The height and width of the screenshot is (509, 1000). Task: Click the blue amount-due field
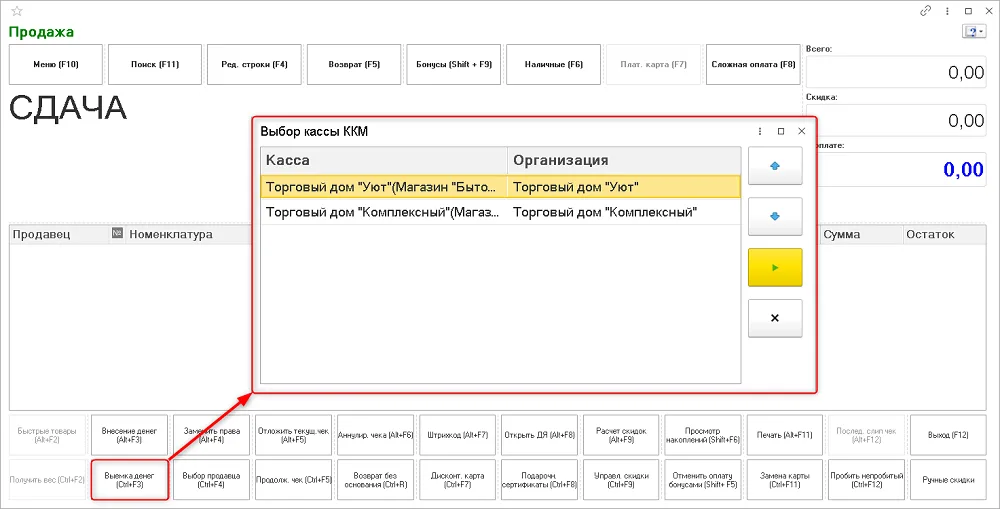tap(902, 169)
